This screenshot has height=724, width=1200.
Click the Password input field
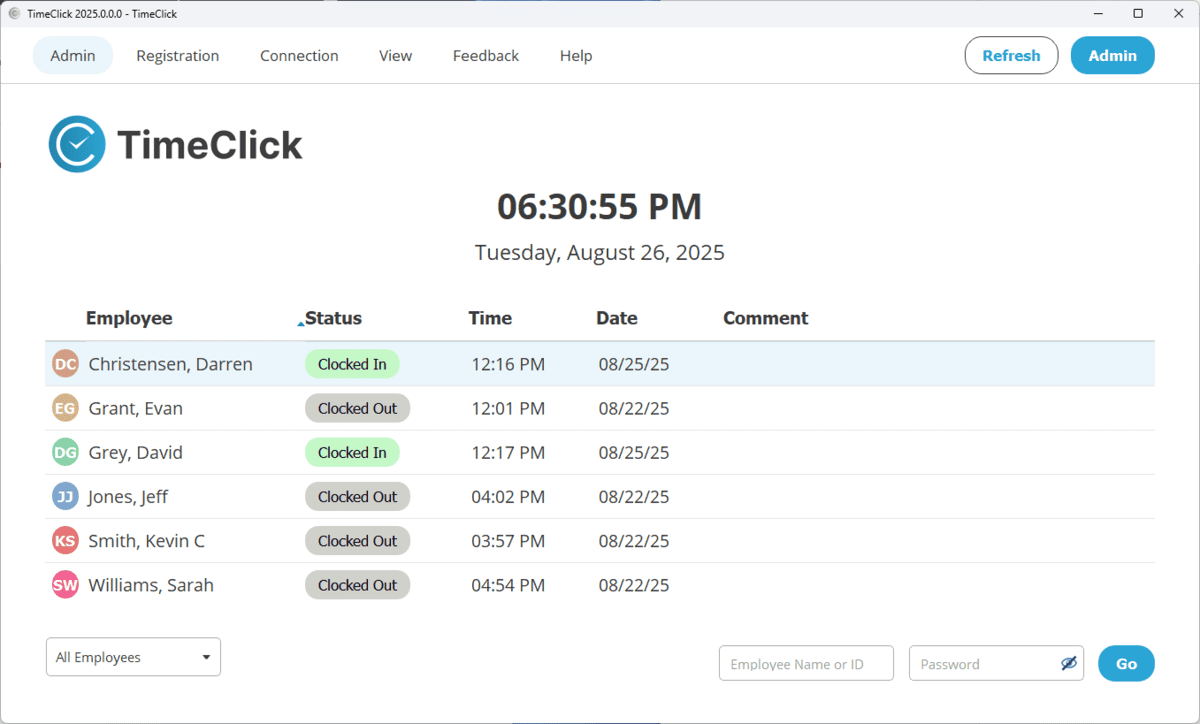point(983,664)
